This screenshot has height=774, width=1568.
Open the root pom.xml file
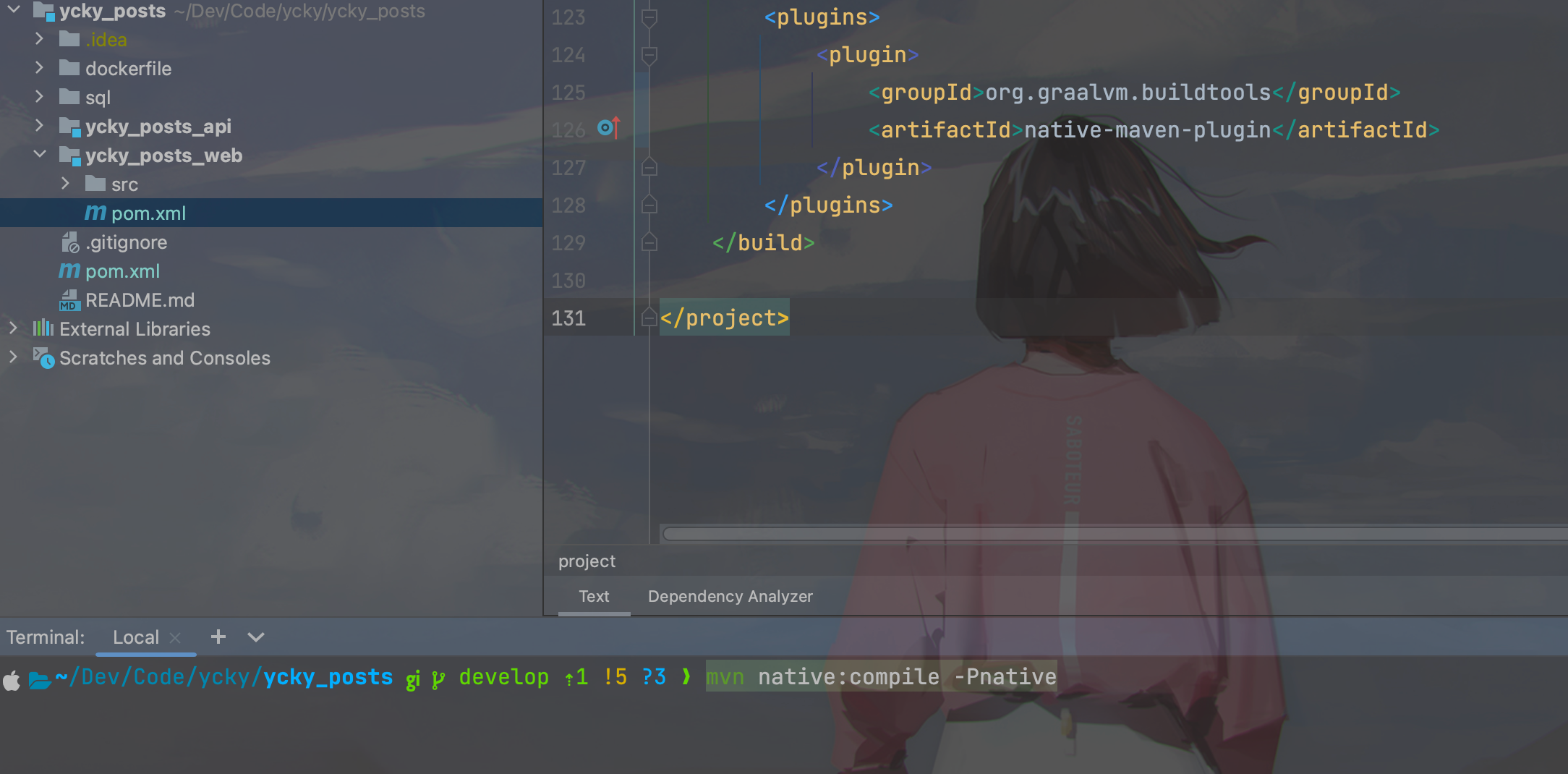[x=122, y=271]
